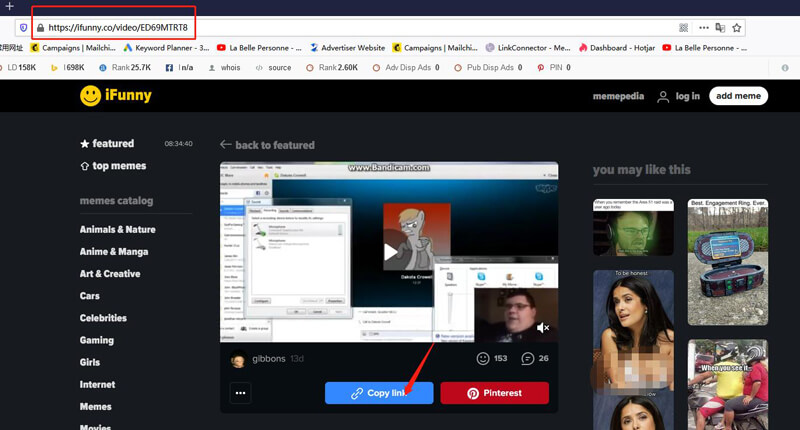Open Internet category

[x=97, y=385]
